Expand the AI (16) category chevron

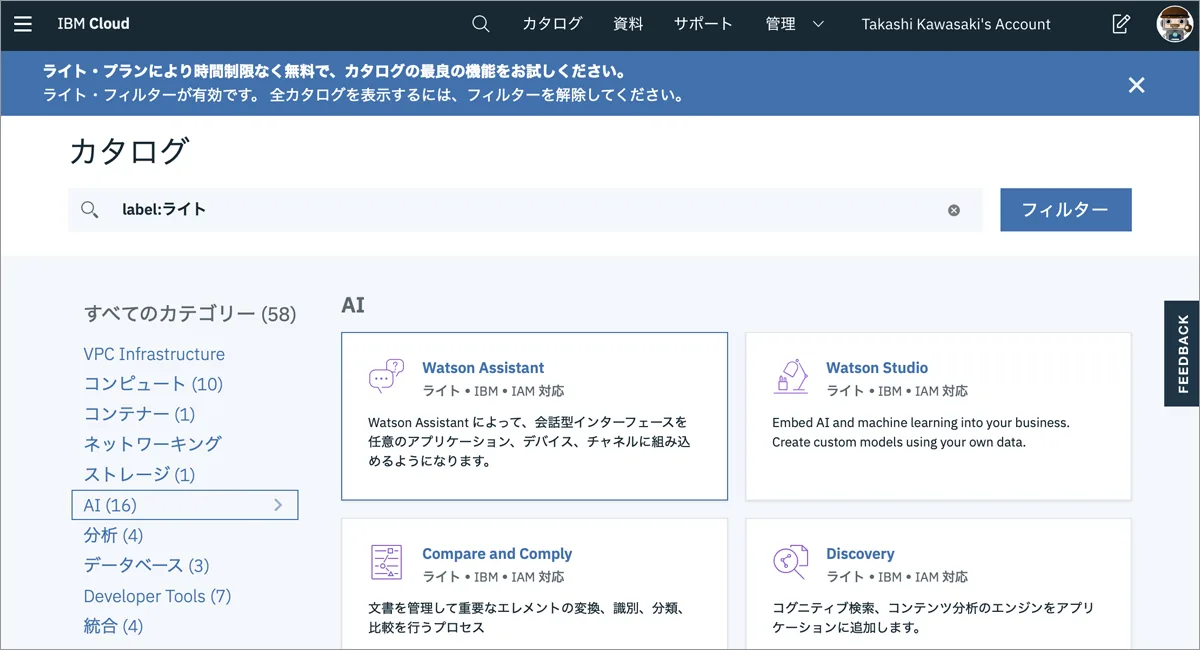pyautogui.click(x=278, y=505)
